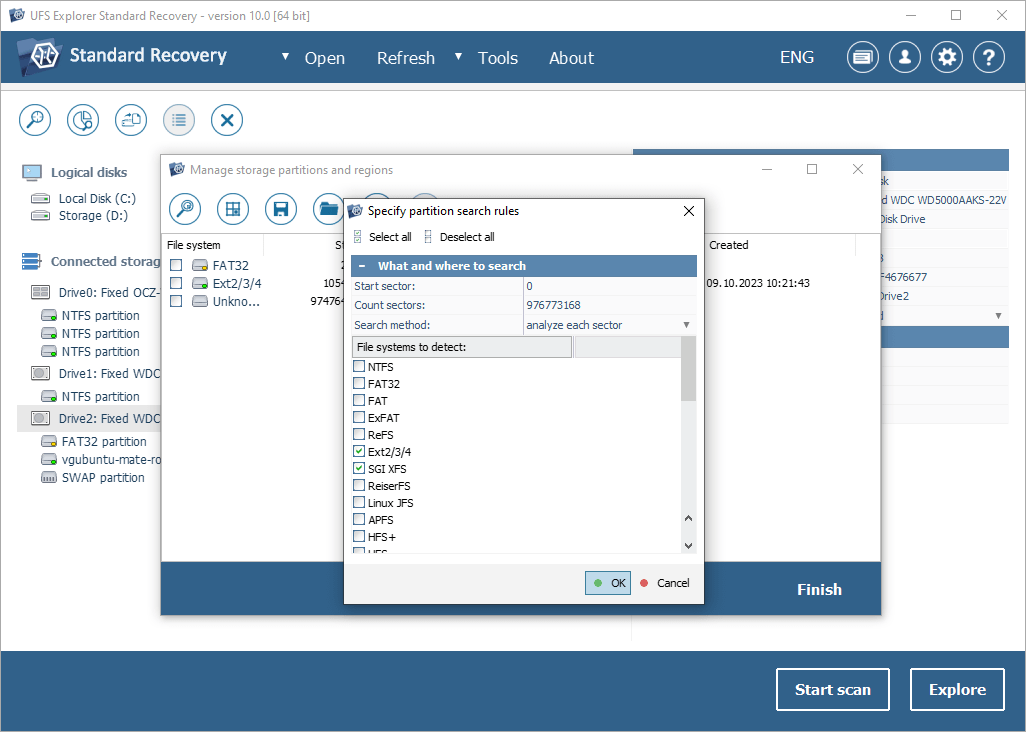Viewport: 1026px width, 732px height.
Task: Click the SWAP partition icon
Action: [49, 478]
